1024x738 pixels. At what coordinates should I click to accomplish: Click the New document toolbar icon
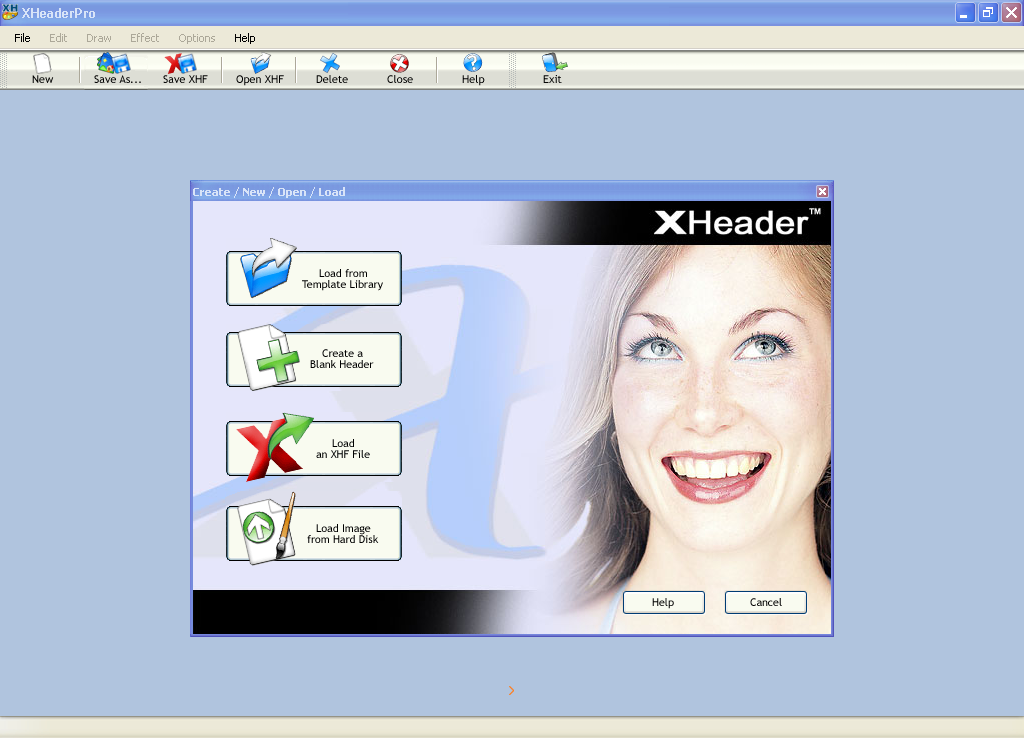[42, 69]
